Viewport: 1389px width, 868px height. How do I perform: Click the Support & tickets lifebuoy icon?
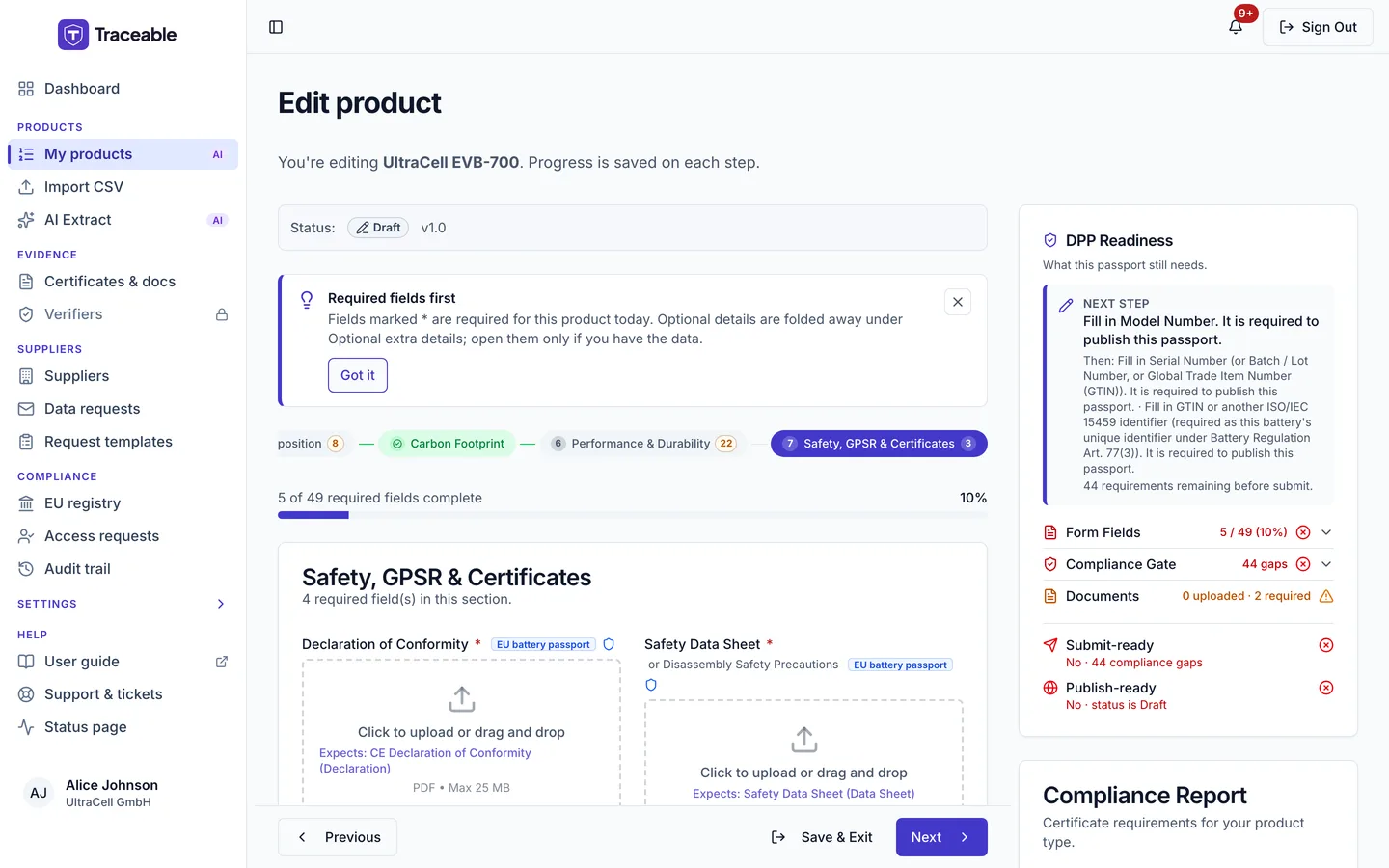pyautogui.click(x=26, y=694)
